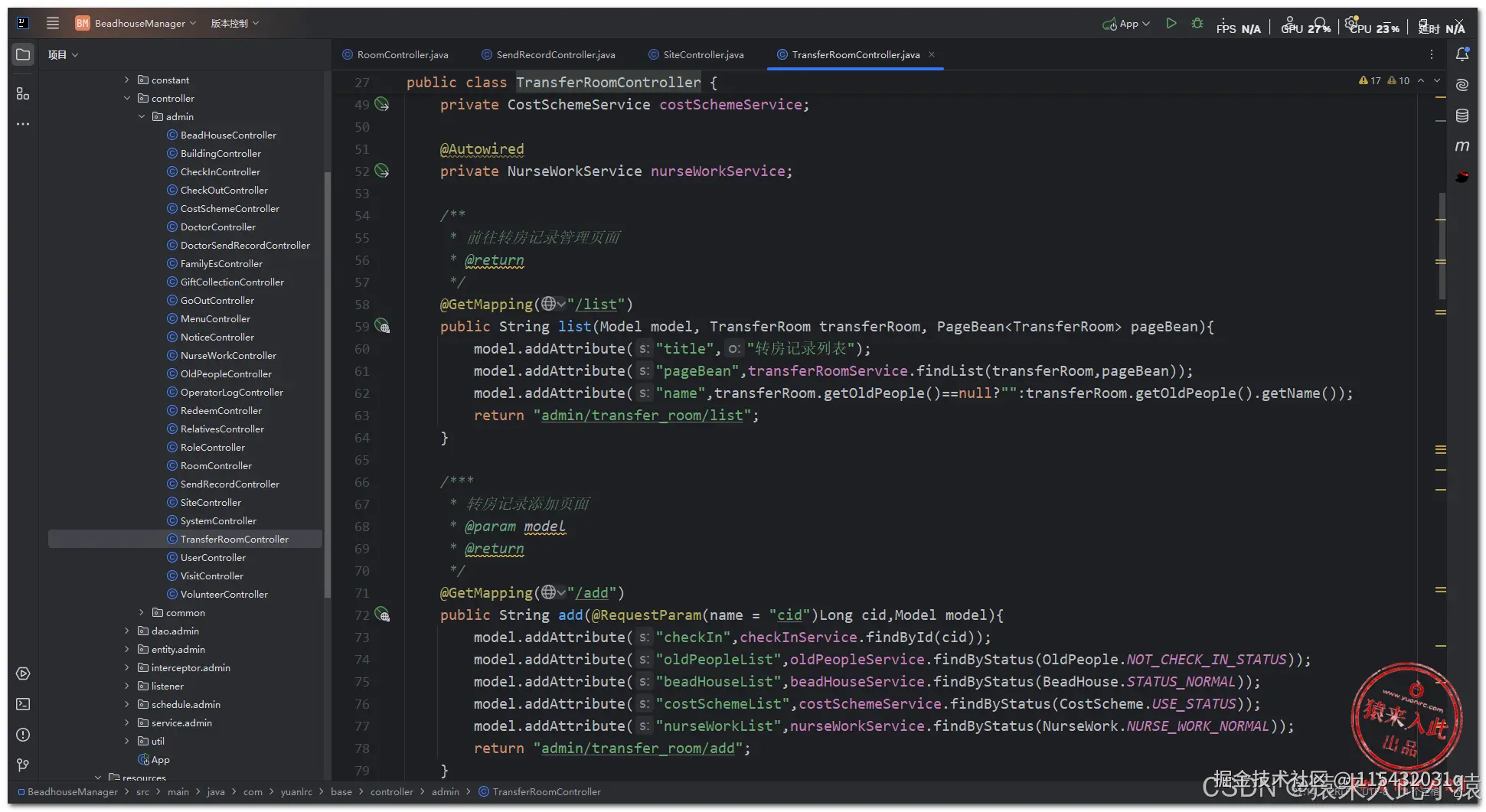
Task: Click the request mapping gutter icon on line 59
Action: pos(382,326)
